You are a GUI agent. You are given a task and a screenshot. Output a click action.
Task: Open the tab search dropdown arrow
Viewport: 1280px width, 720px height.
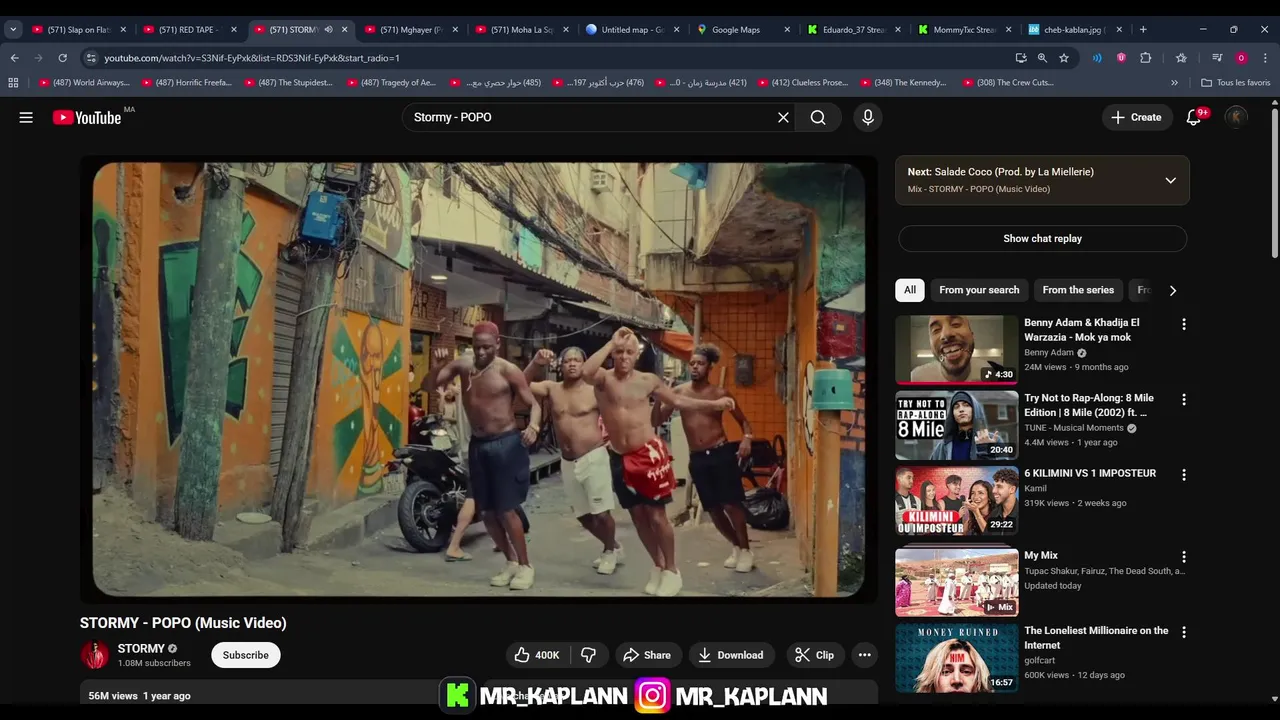point(13,30)
